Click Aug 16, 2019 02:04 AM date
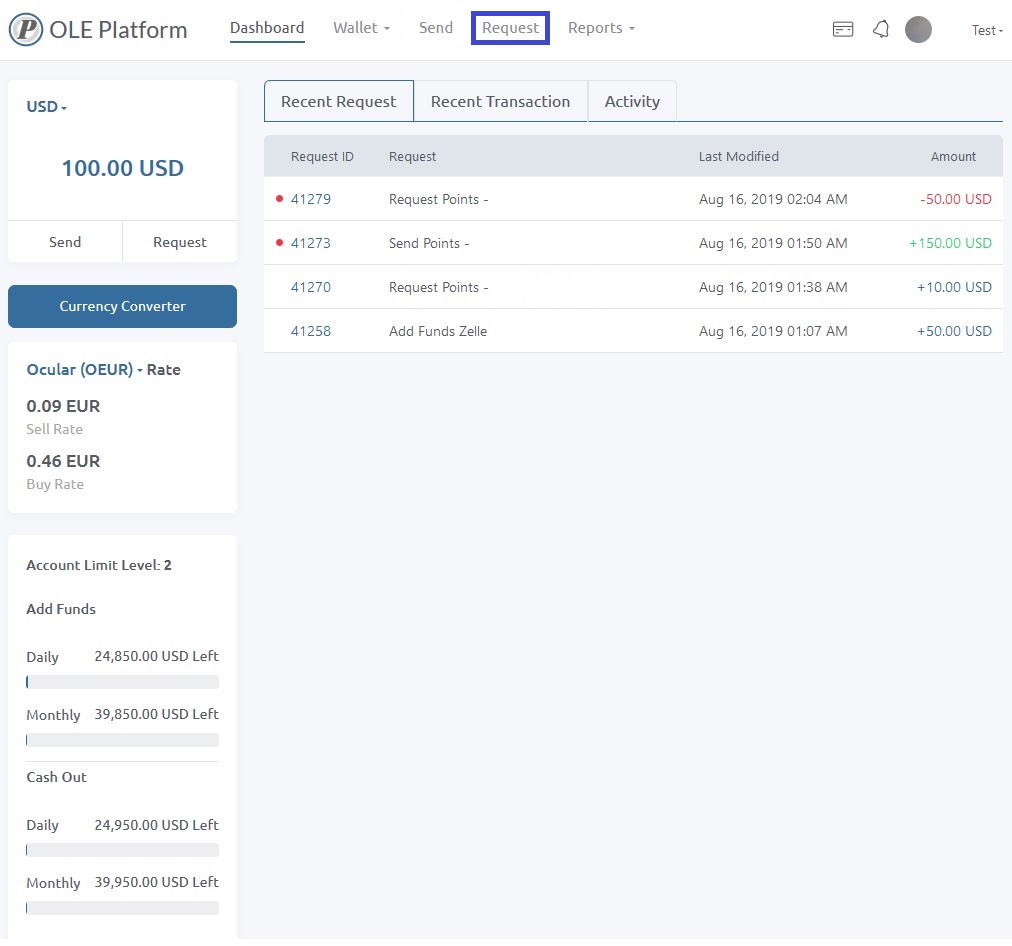This screenshot has height=946, width=1012. 773,199
